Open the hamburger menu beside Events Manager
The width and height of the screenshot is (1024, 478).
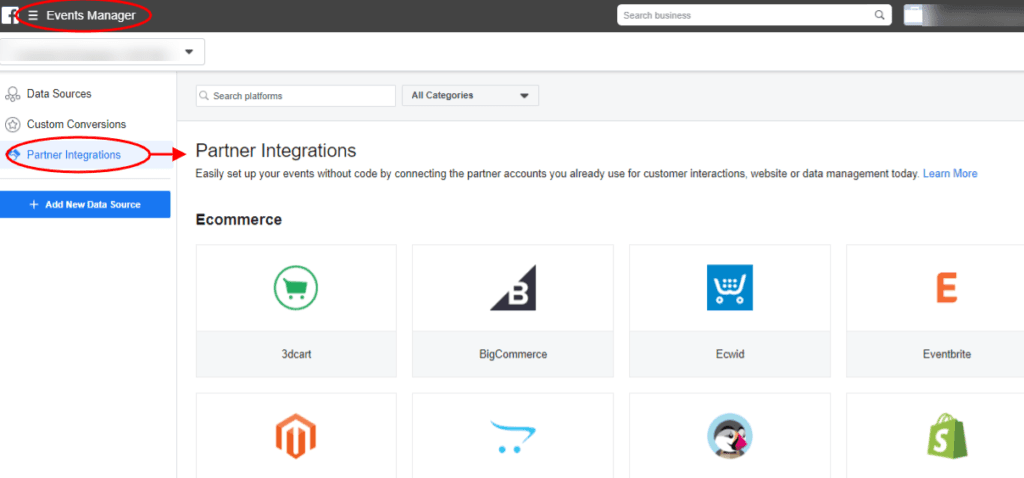click(x=33, y=15)
